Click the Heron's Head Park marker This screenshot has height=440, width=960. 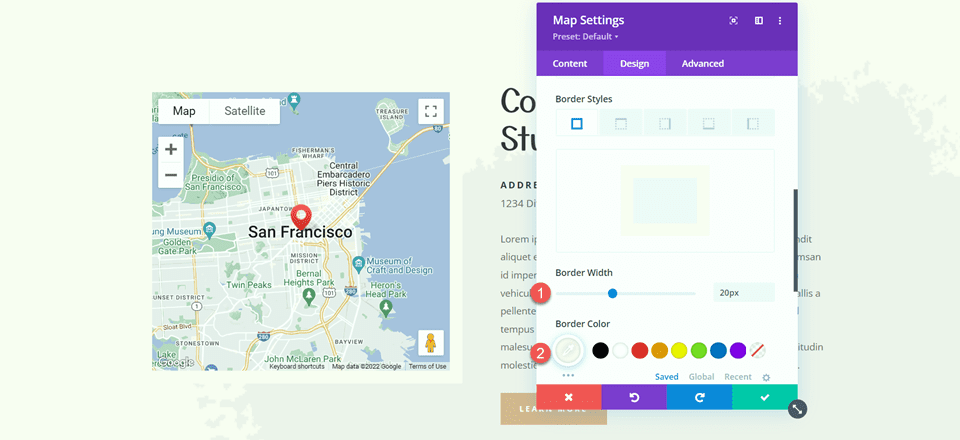pyautogui.click(x=386, y=308)
